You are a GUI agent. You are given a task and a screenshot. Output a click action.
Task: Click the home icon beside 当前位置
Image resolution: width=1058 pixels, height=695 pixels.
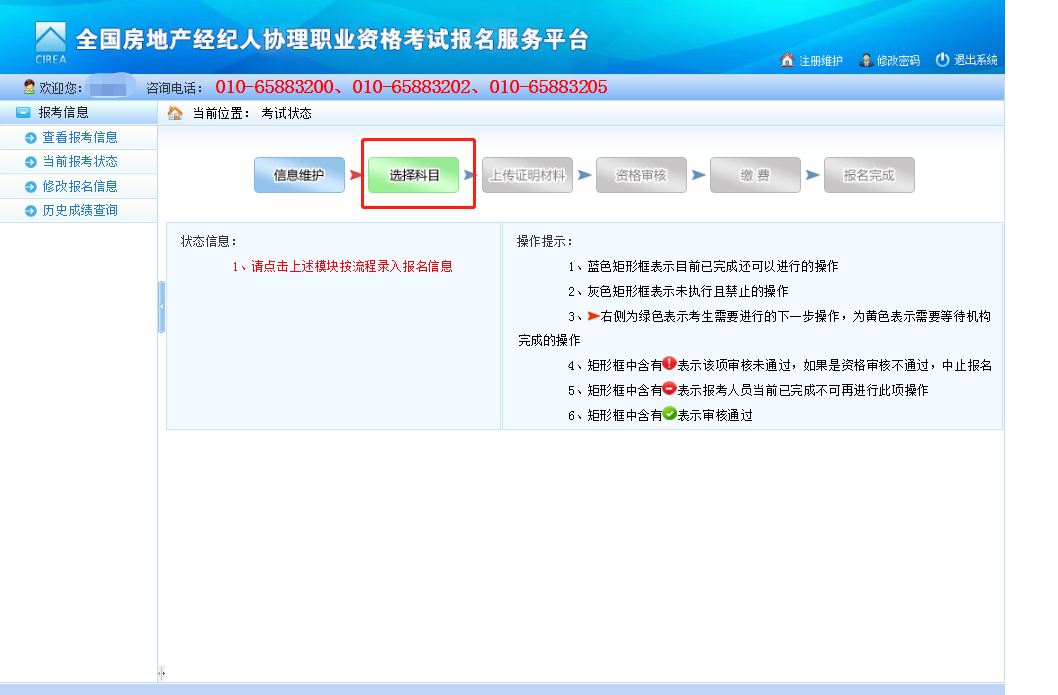click(x=175, y=113)
